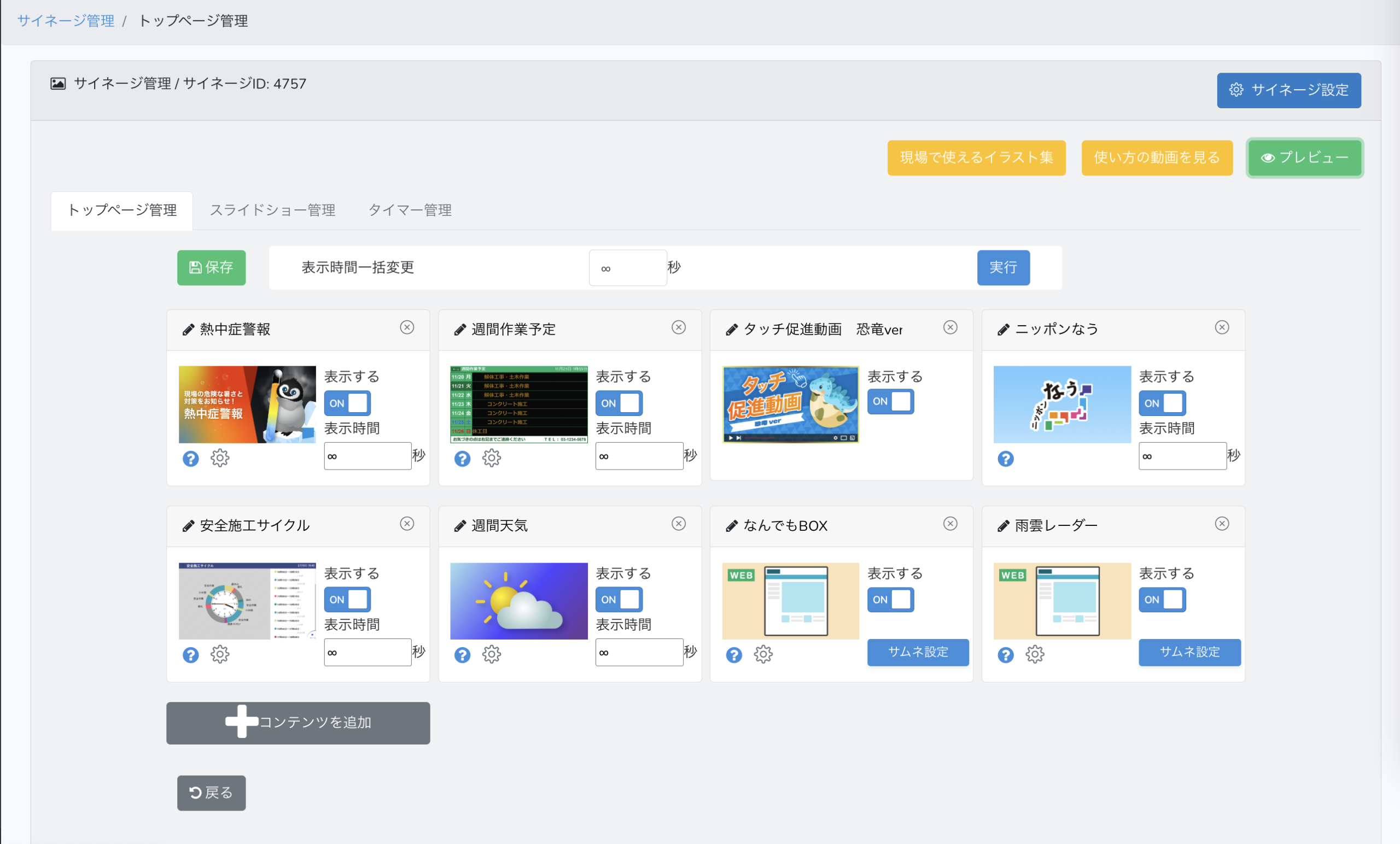1400x844 pixels.
Task: Click the pencil icon beside 安全施工サイクル
Action: click(x=188, y=526)
